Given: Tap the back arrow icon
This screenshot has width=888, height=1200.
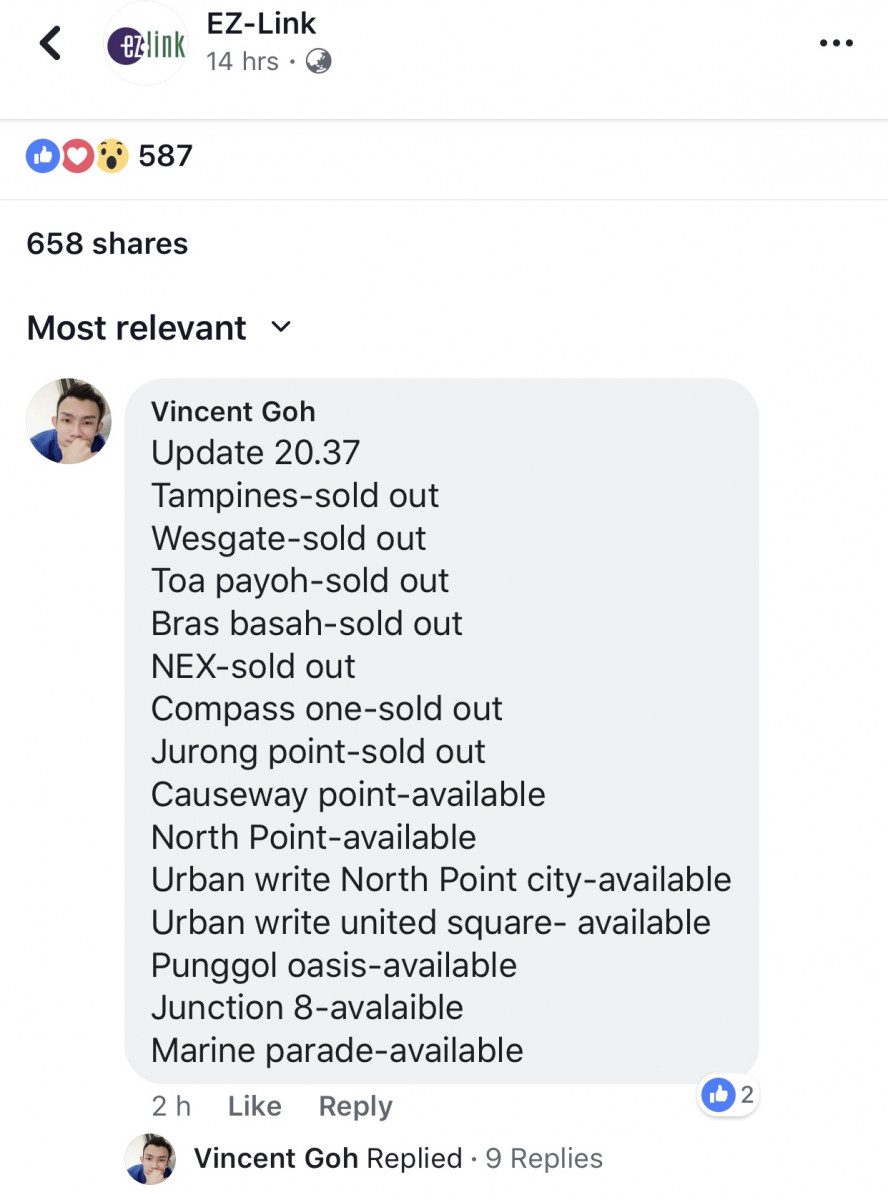Looking at the screenshot, I should pyautogui.click(x=50, y=43).
